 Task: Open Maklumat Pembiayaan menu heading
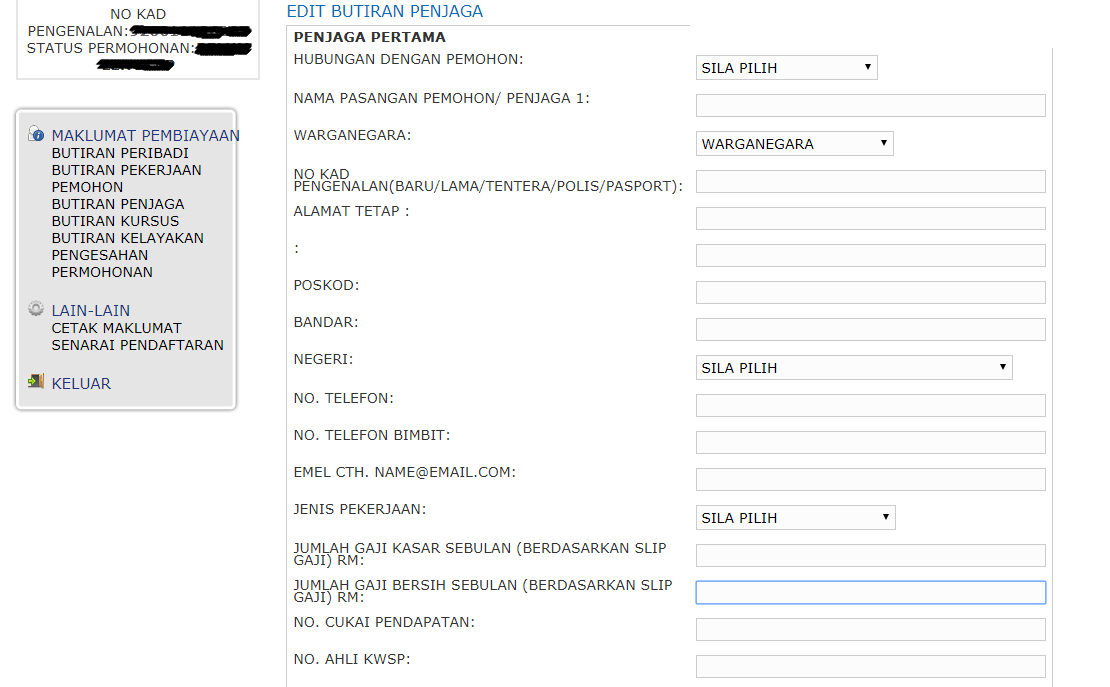[x=145, y=135]
